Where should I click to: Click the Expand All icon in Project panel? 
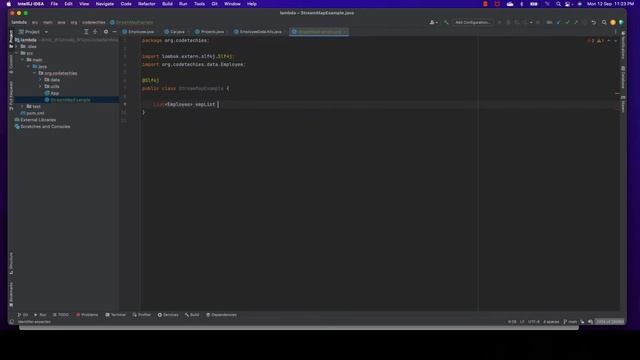point(86,32)
